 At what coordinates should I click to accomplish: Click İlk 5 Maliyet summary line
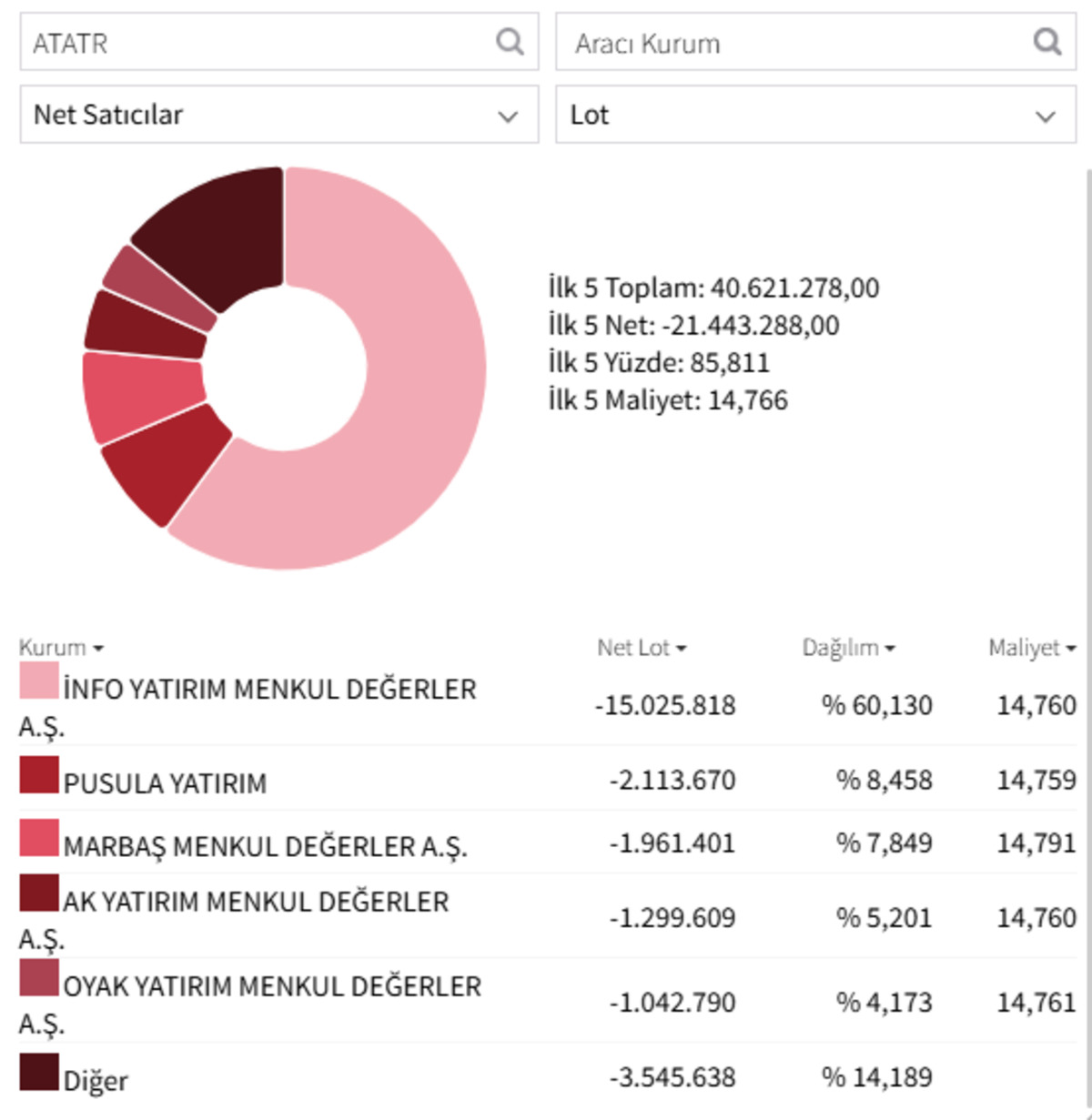pos(668,399)
